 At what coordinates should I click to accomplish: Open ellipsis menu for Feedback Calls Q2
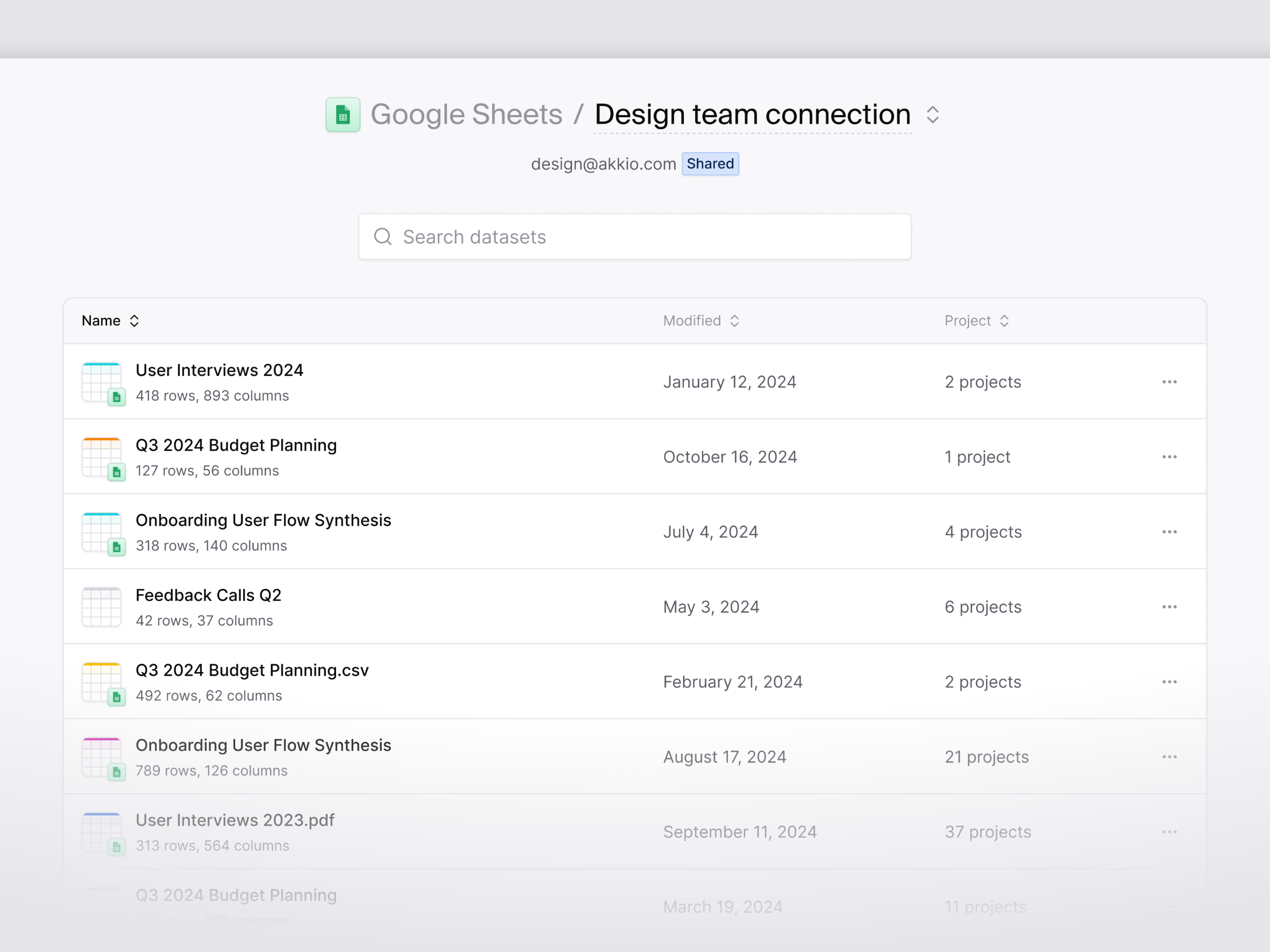(1169, 607)
